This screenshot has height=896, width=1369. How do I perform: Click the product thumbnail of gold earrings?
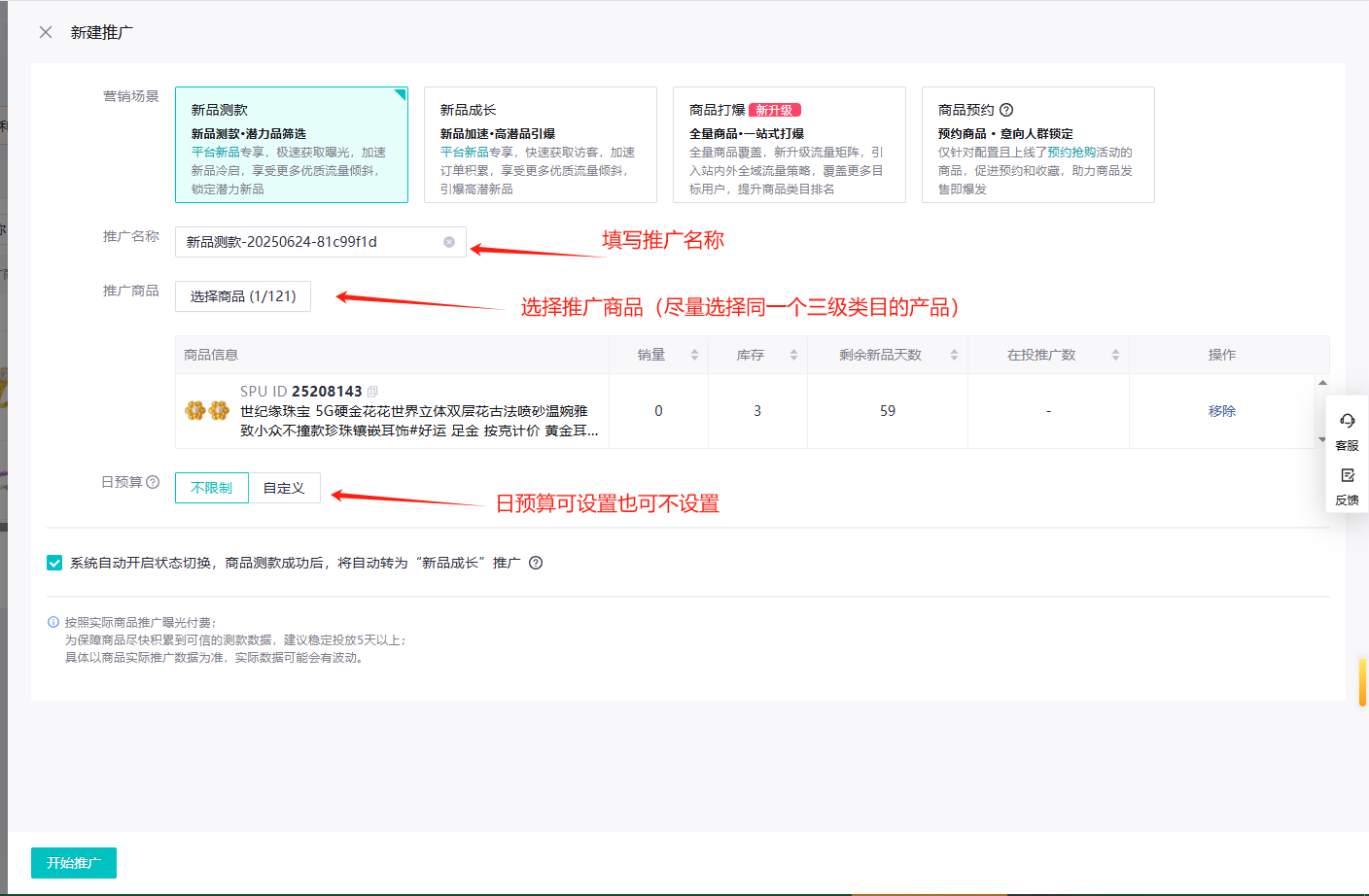(x=207, y=411)
